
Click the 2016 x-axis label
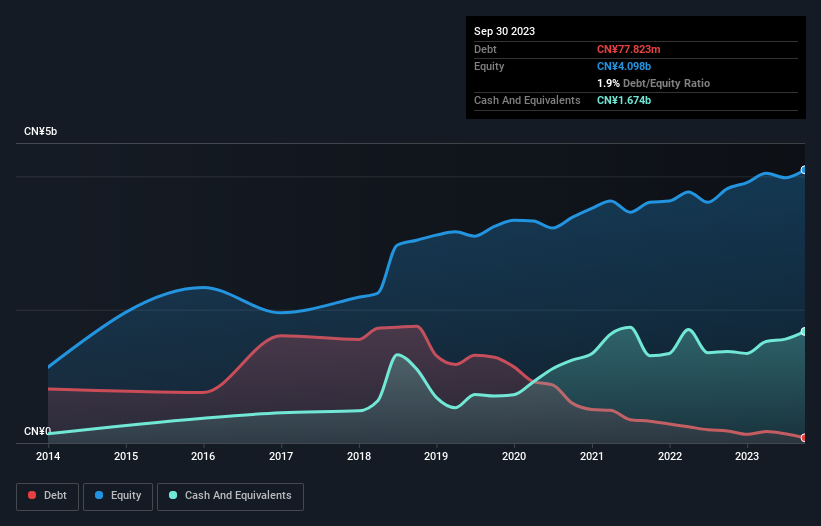(x=203, y=456)
